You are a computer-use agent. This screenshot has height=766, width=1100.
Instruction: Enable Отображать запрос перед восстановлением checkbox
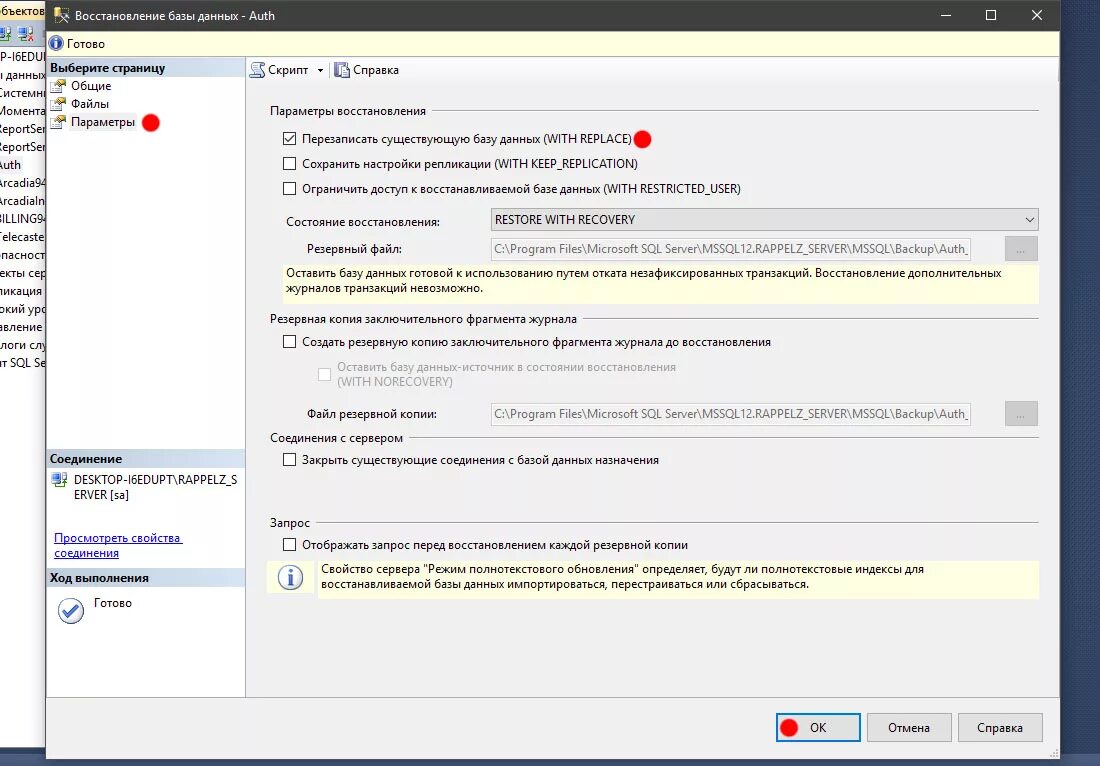(289, 544)
